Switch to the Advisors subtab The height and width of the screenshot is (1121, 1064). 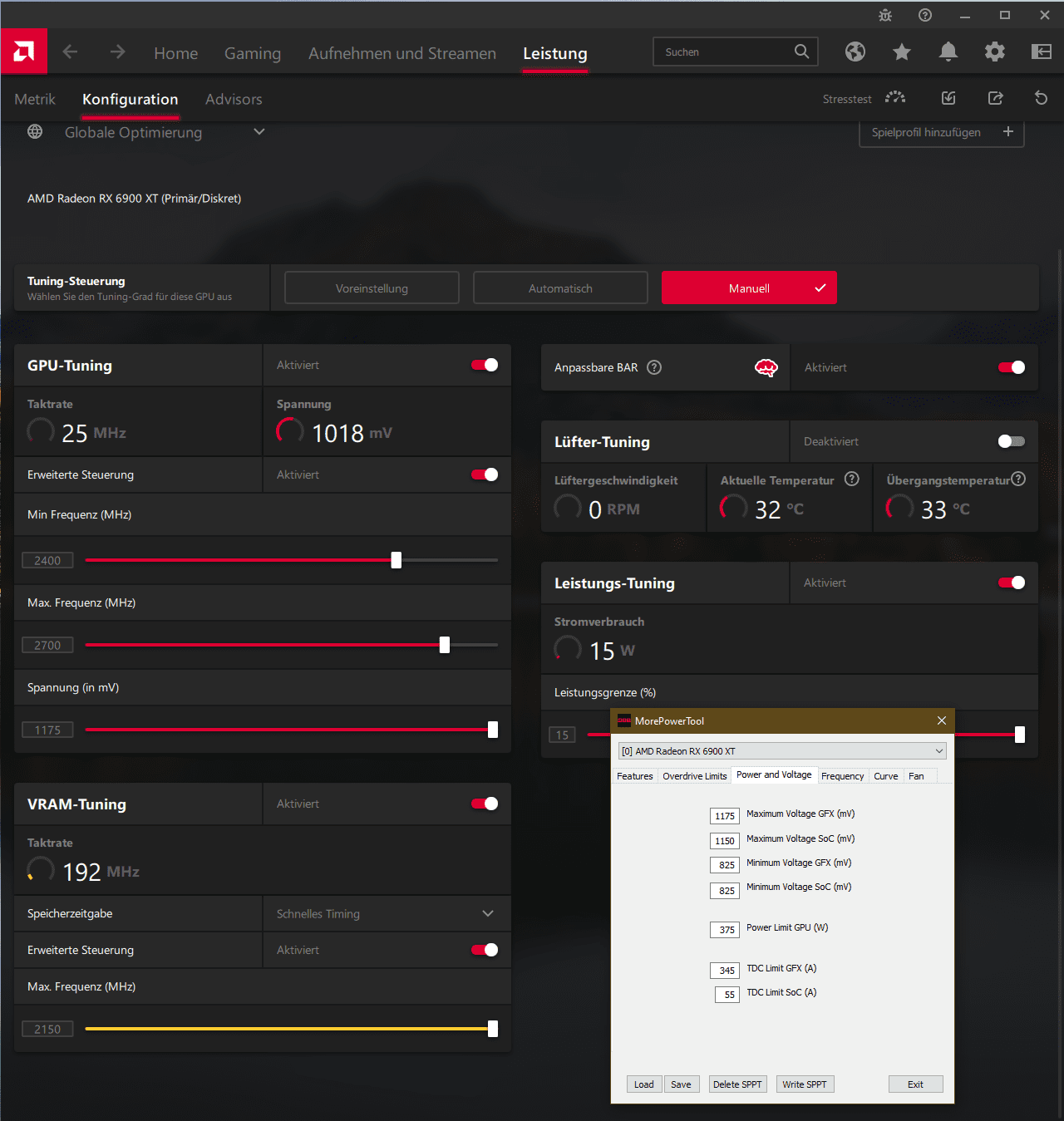(x=234, y=99)
